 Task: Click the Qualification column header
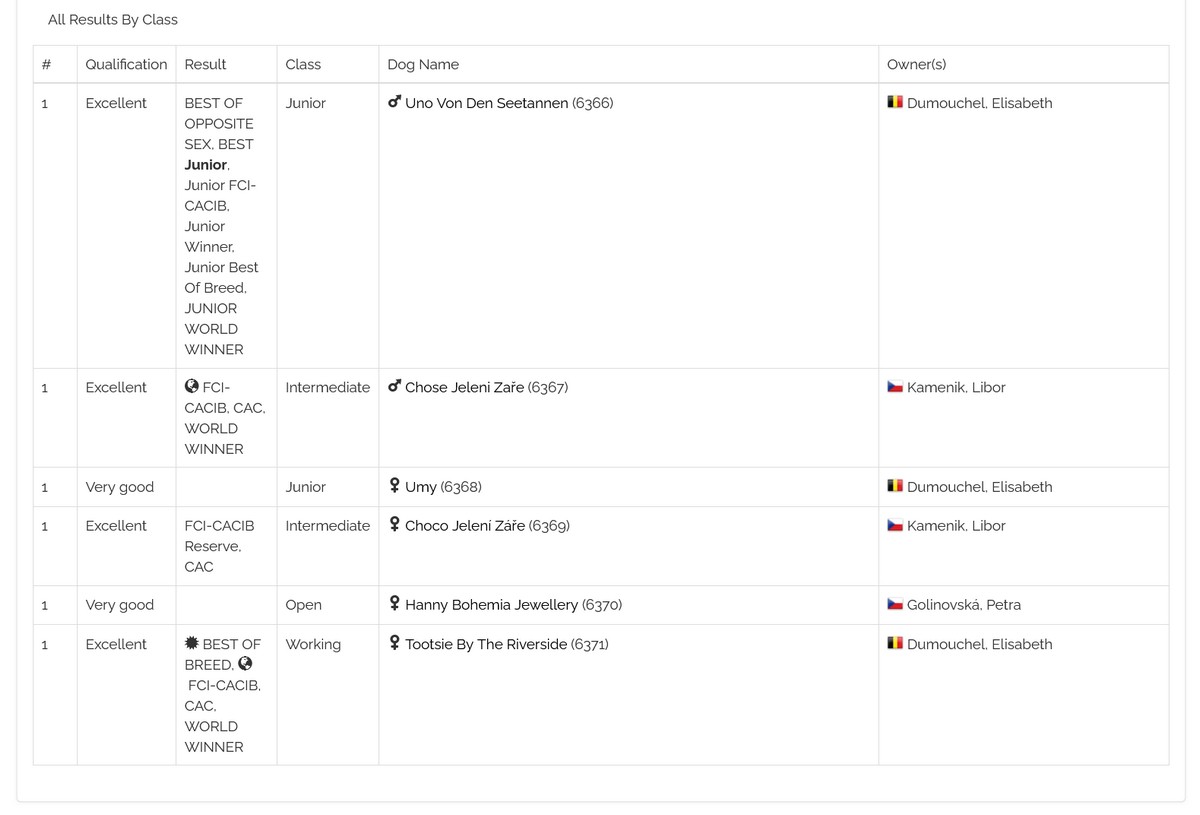coord(126,64)
